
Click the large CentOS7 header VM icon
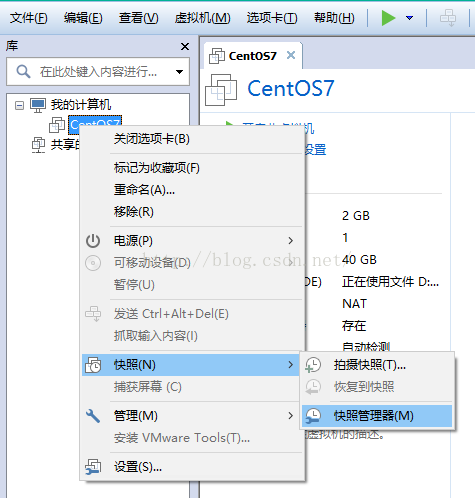(221, 89)
